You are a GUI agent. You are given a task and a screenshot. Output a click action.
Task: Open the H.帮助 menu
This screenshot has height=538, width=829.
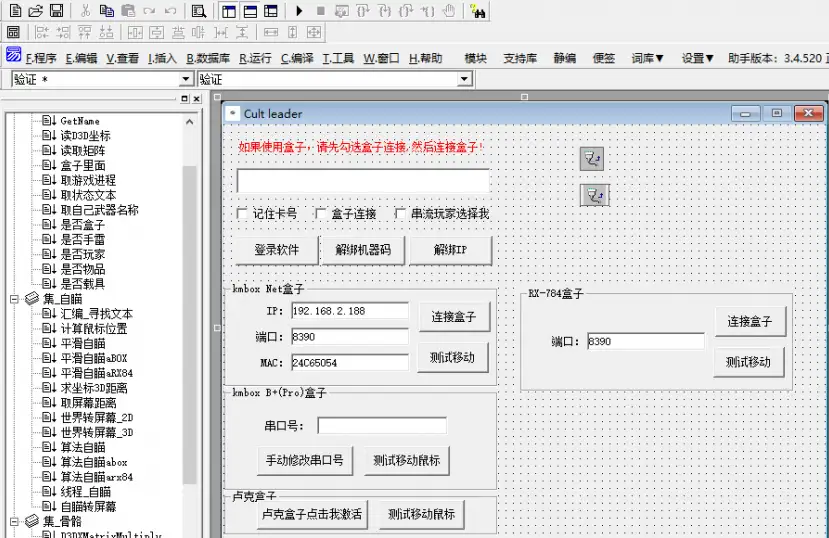coord(426,58)
